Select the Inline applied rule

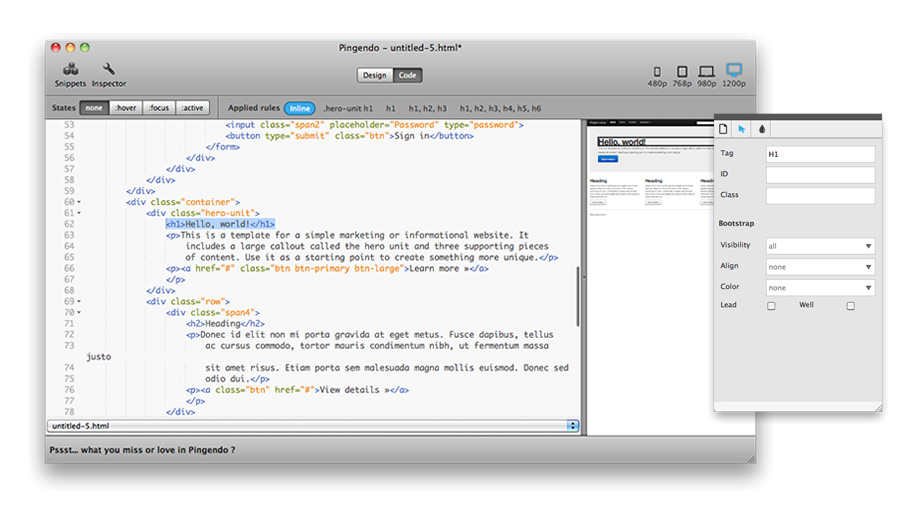pos(299,108)
